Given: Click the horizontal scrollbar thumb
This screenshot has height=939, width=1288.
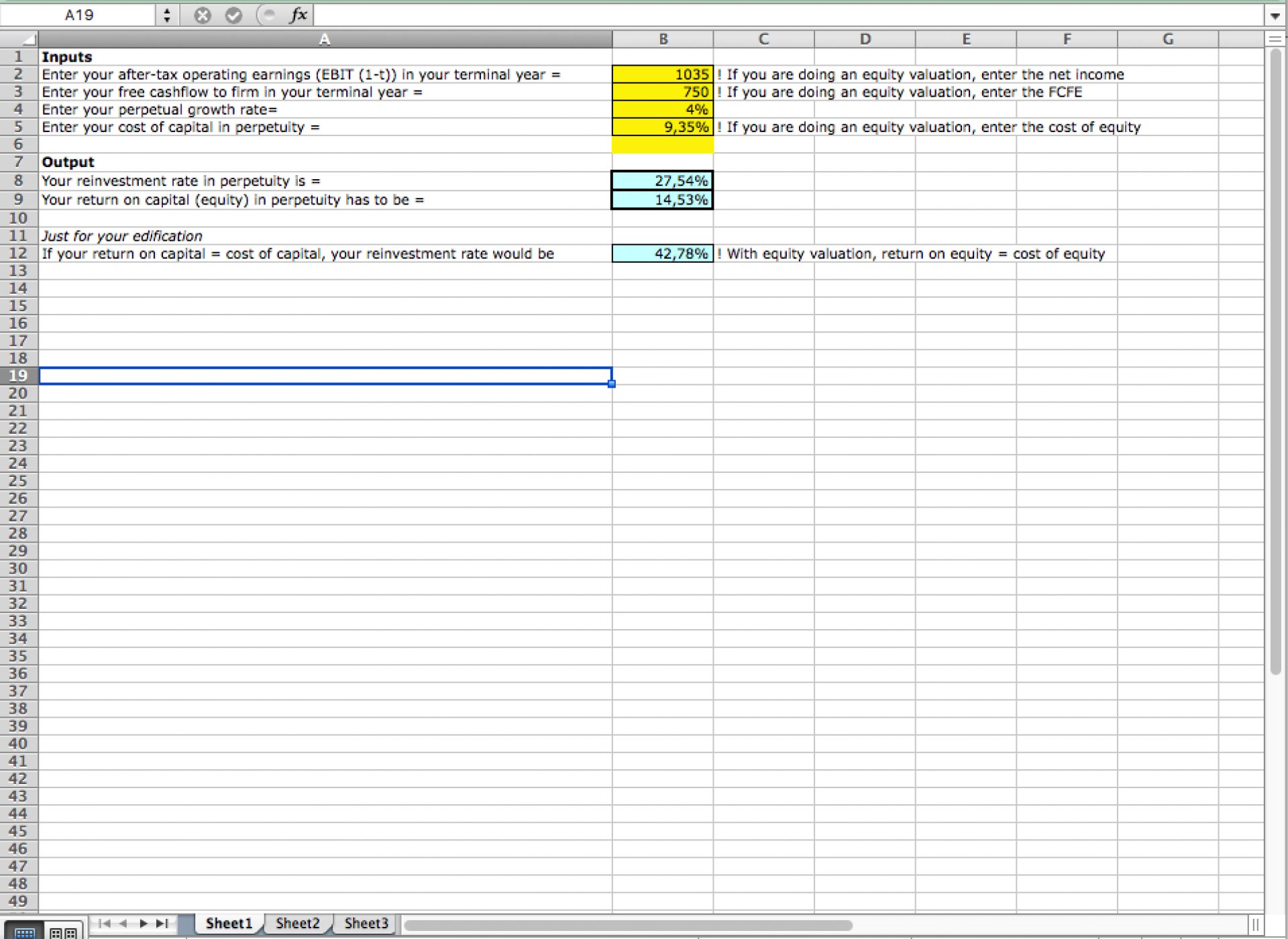Looking at the screenshot, I should point(628,925).
